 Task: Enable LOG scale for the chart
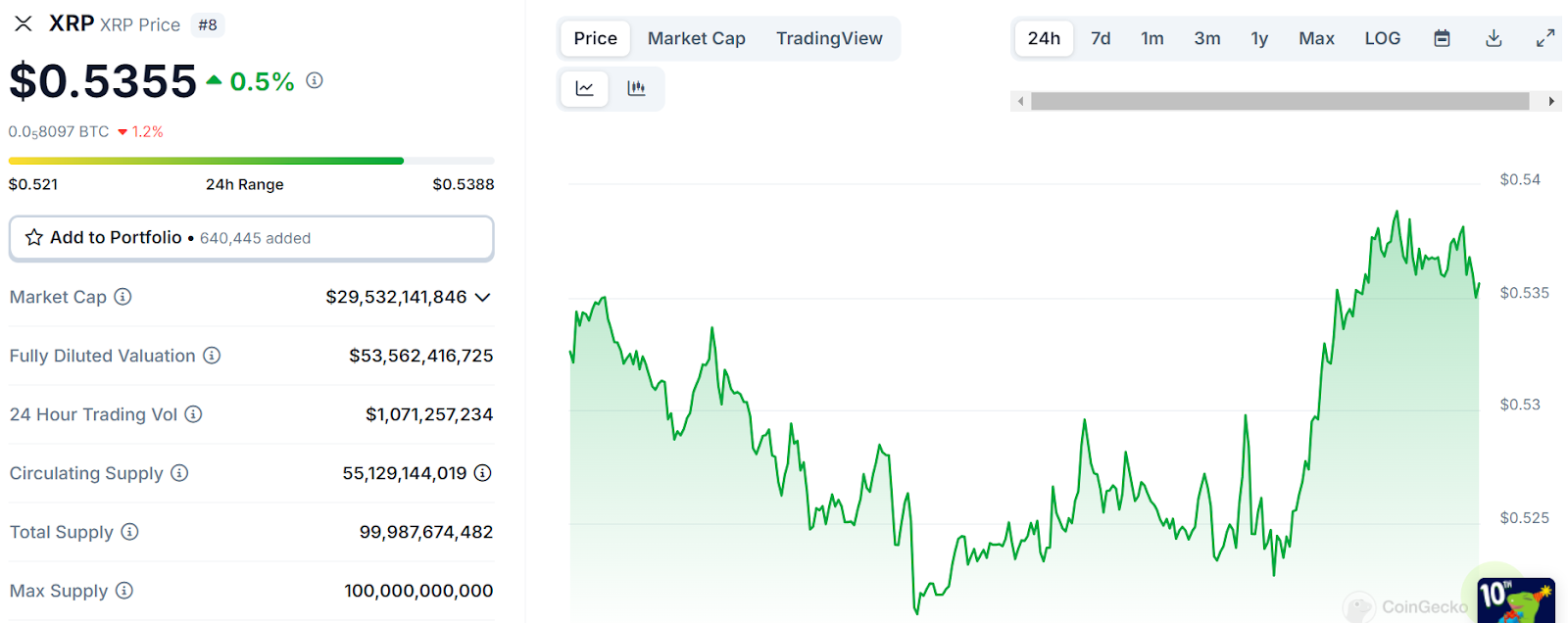[1382, 38]
